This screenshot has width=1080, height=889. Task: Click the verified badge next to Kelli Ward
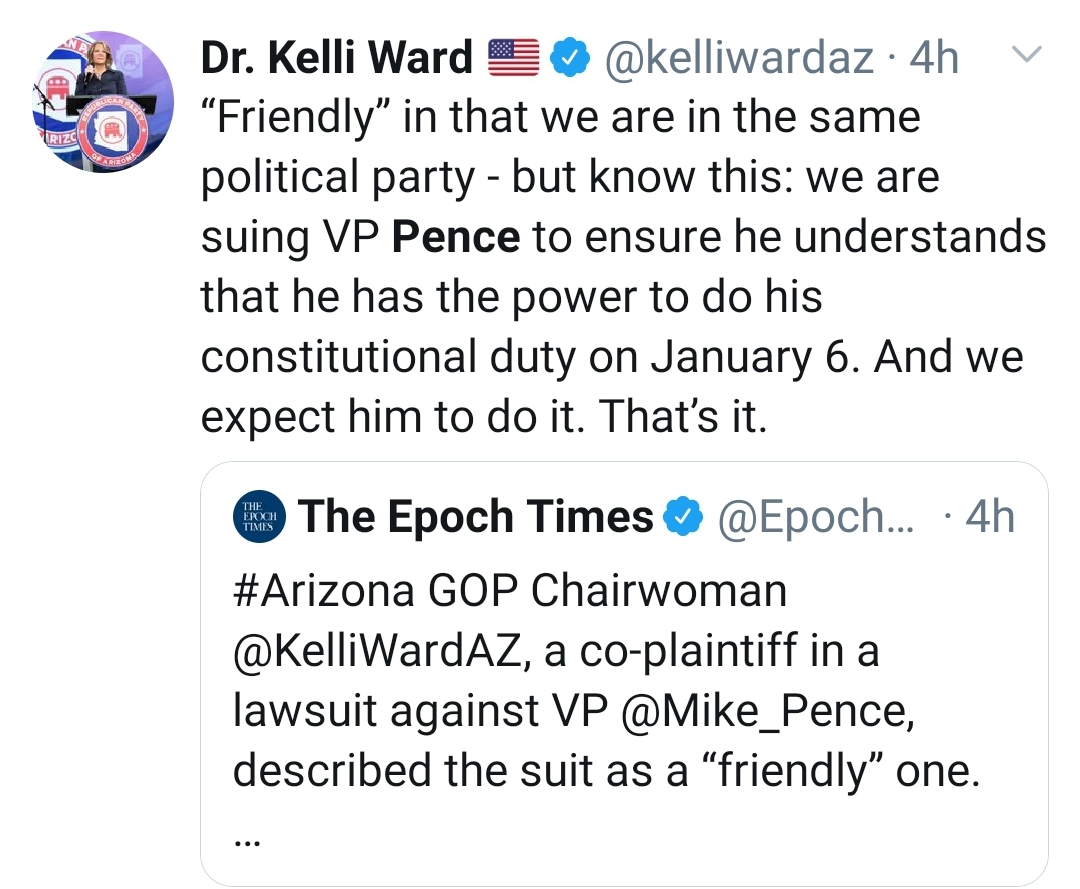click(568, 60)
